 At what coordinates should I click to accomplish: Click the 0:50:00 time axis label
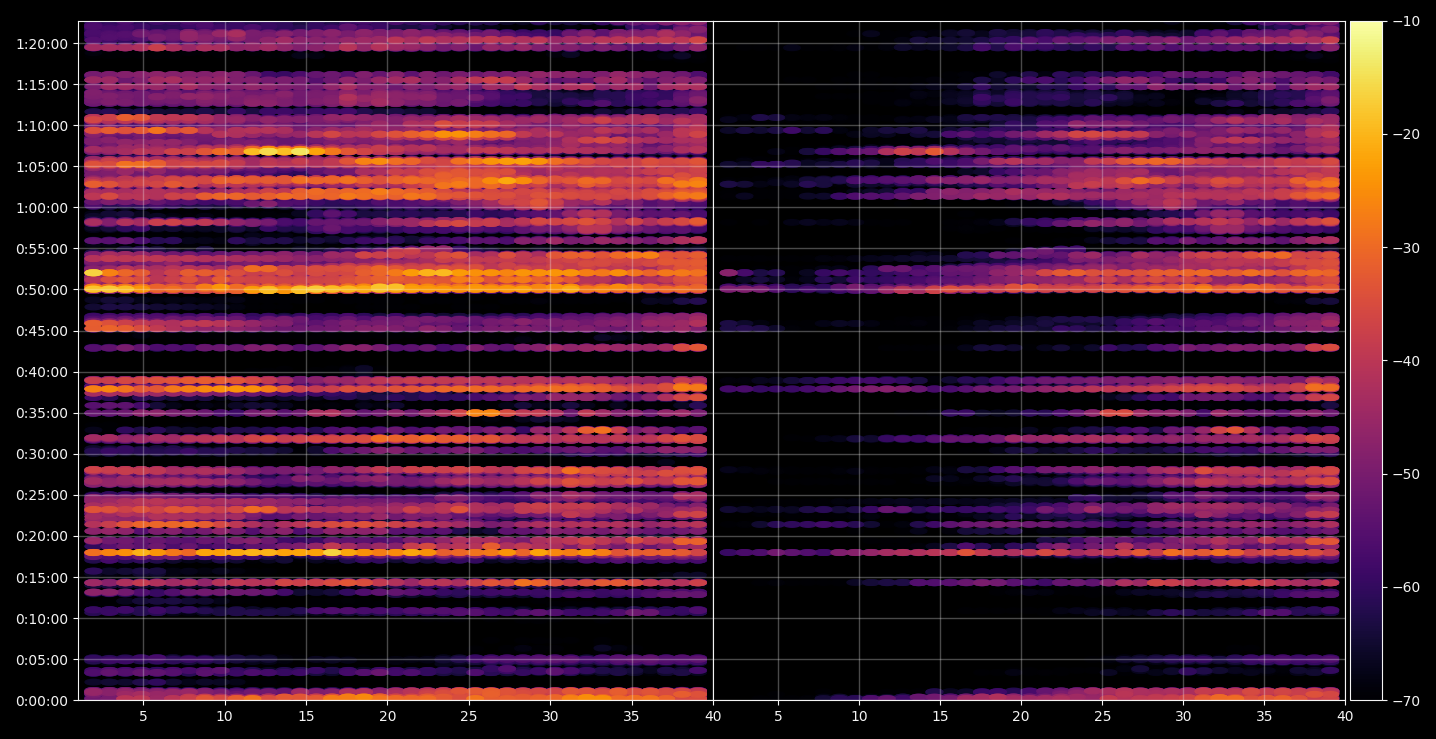(42, 290)
